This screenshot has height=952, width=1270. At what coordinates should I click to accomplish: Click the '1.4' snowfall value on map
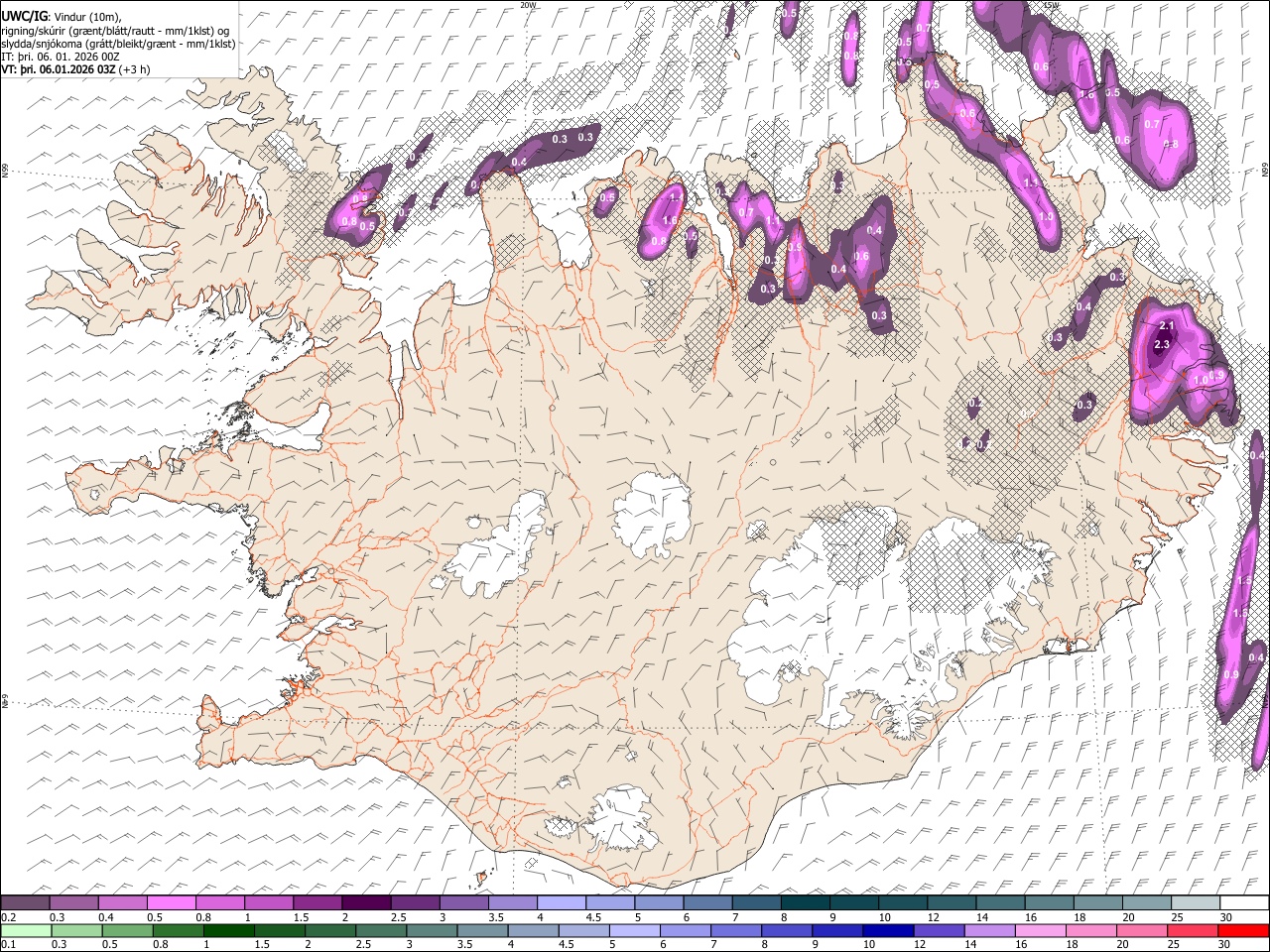coord(677,198)
